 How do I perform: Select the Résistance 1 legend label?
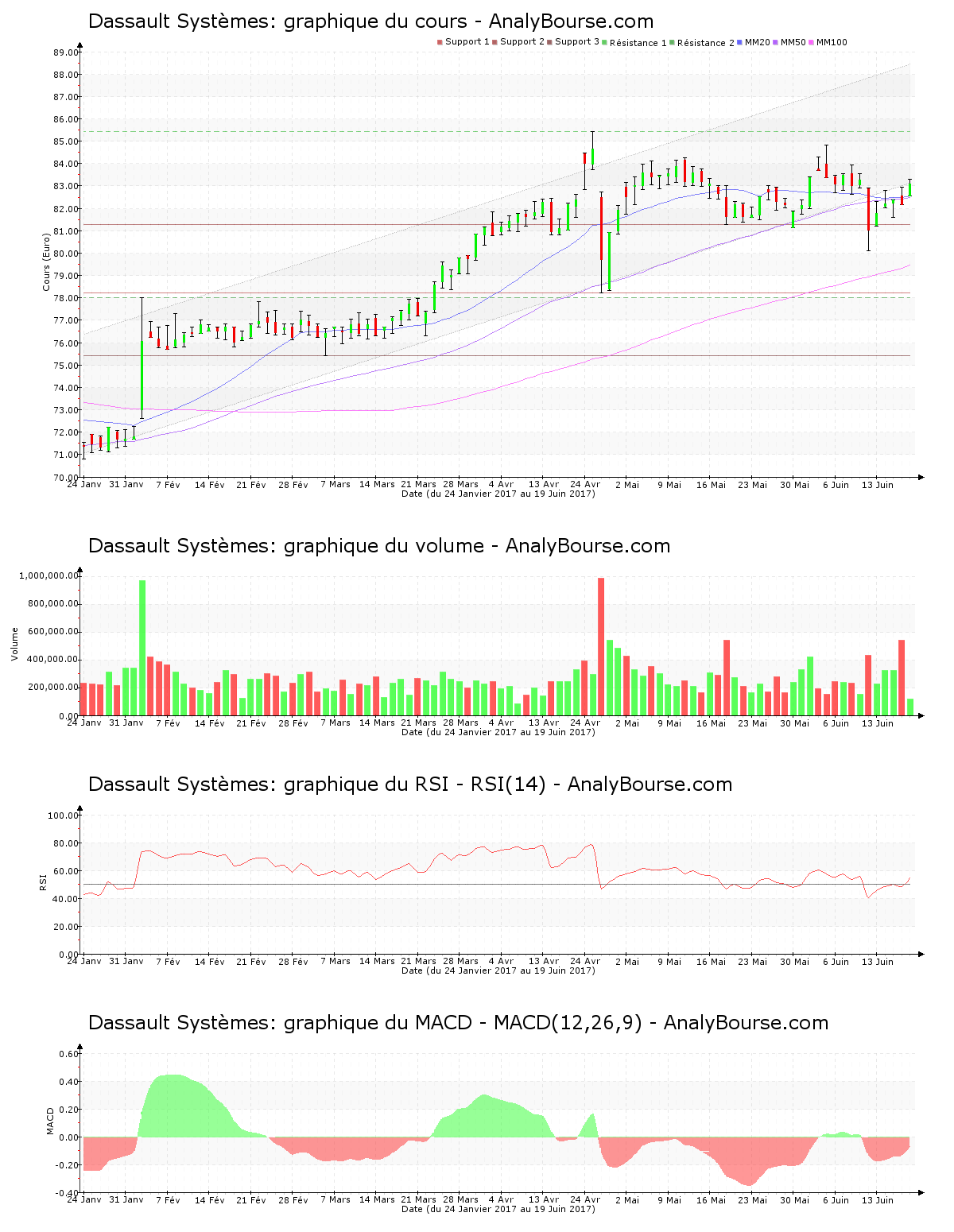click(638, 42)
